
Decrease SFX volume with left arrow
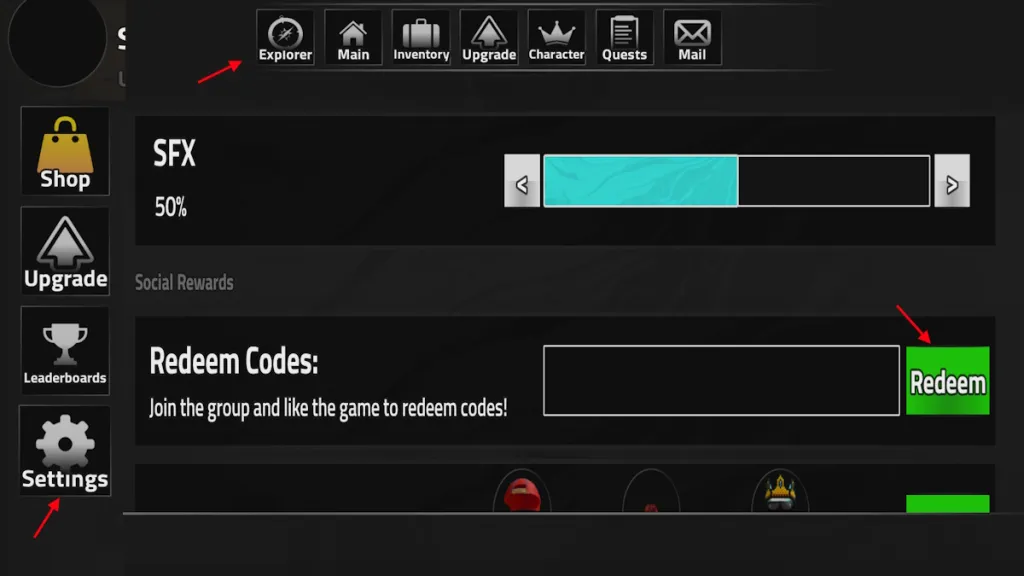point(522,181)
